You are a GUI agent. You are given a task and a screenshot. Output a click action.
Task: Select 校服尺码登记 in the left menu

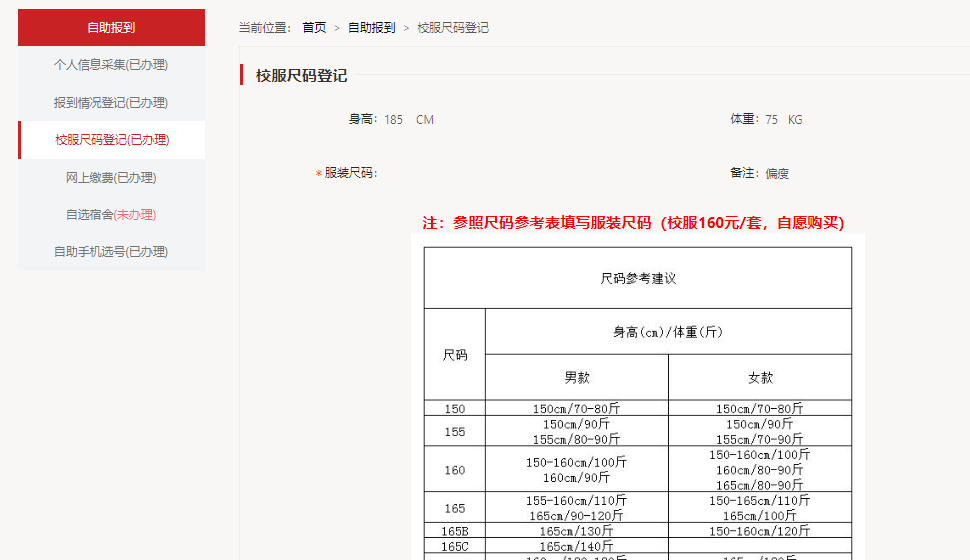(112, 140)
